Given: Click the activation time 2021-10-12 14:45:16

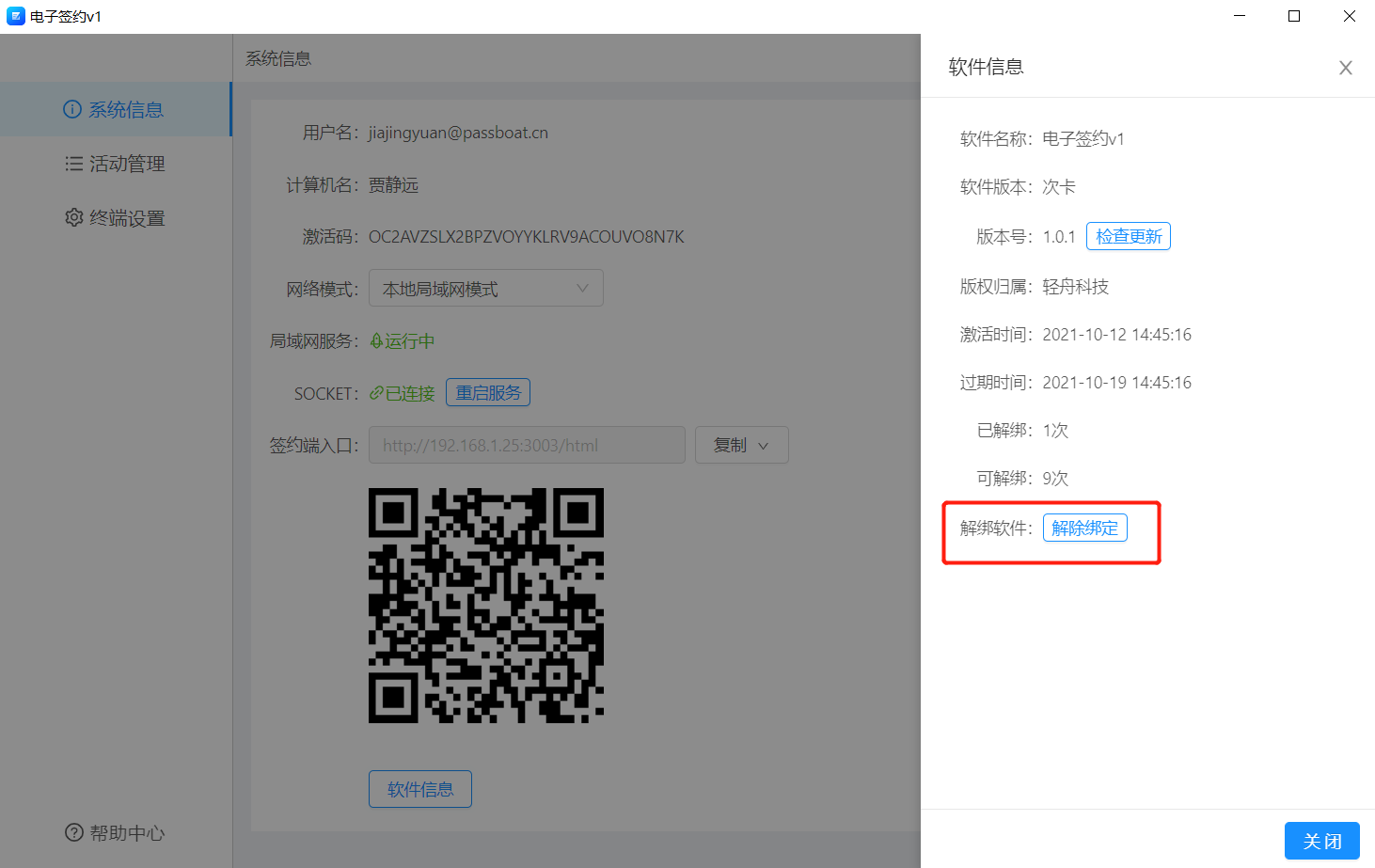Looking at the screenshot, I should point(1116,334).
